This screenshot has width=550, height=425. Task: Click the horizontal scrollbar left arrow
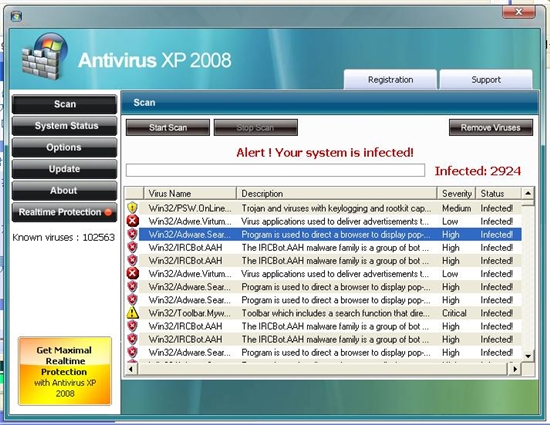[131, 369]
